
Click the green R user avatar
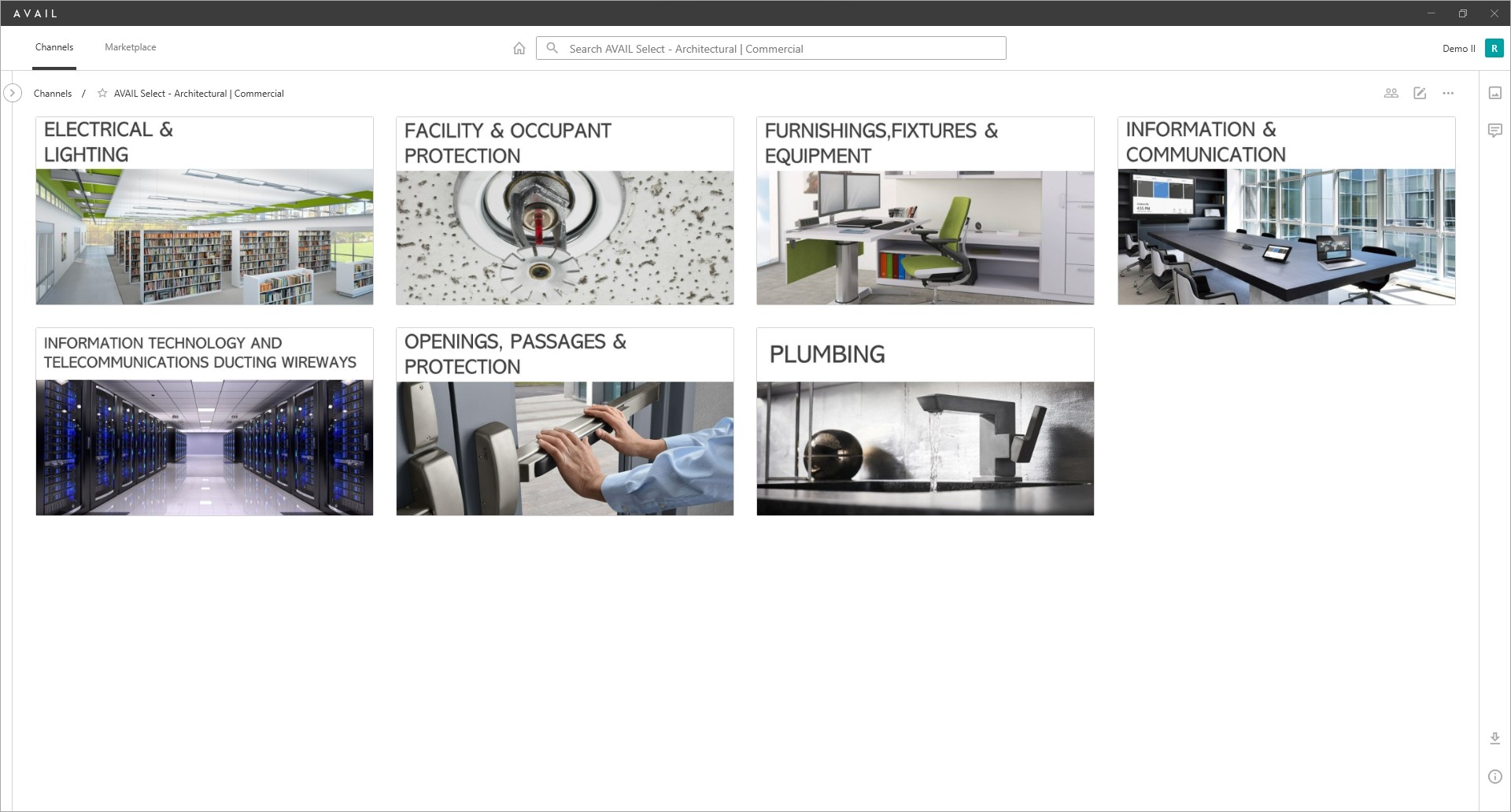pos(1494,48)
